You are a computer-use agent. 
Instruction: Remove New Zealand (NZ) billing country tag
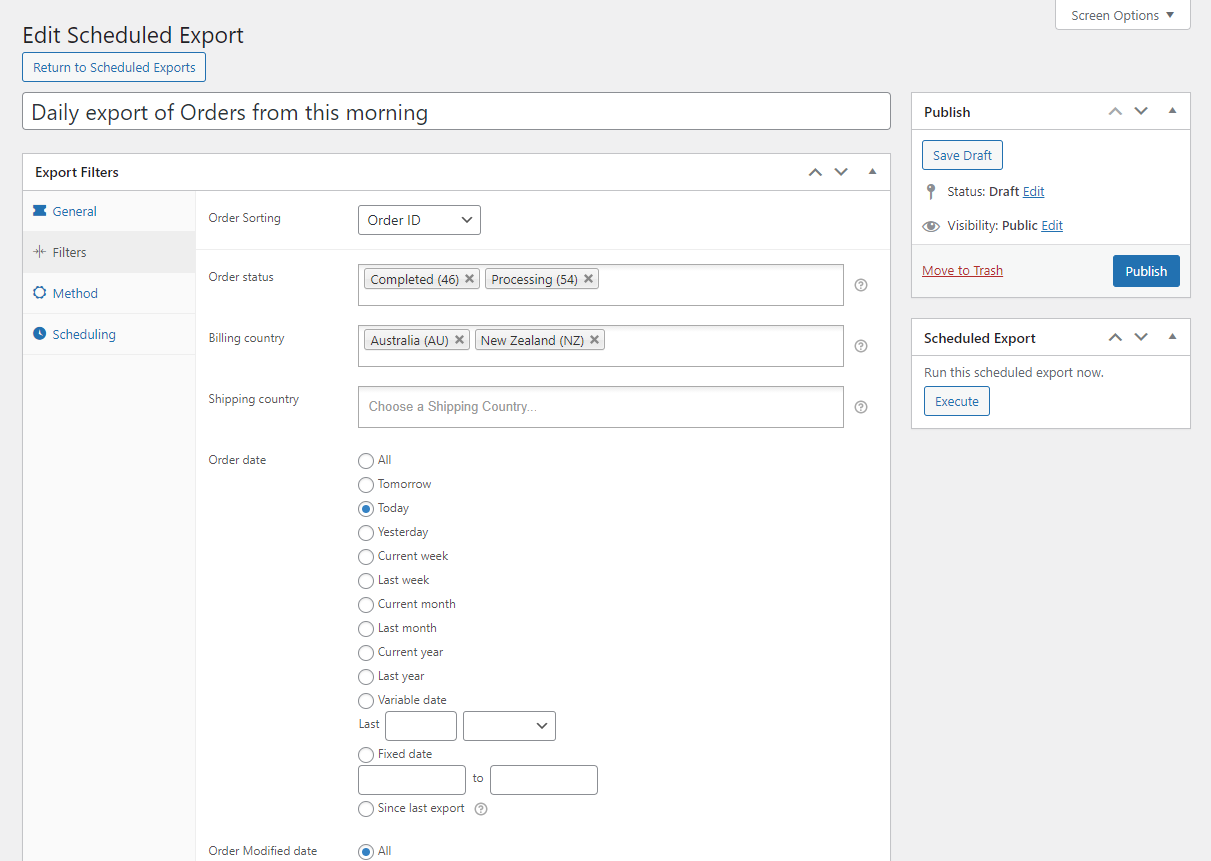(594, 340)
